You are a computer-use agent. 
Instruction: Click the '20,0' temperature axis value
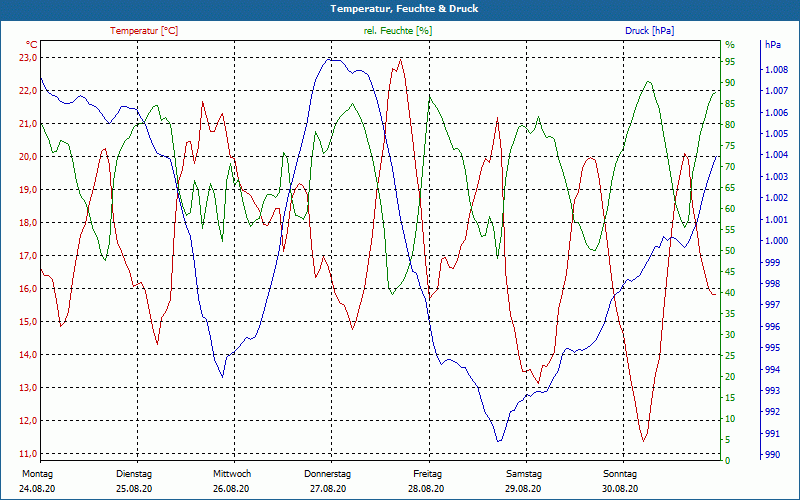(x=29, y=157)
